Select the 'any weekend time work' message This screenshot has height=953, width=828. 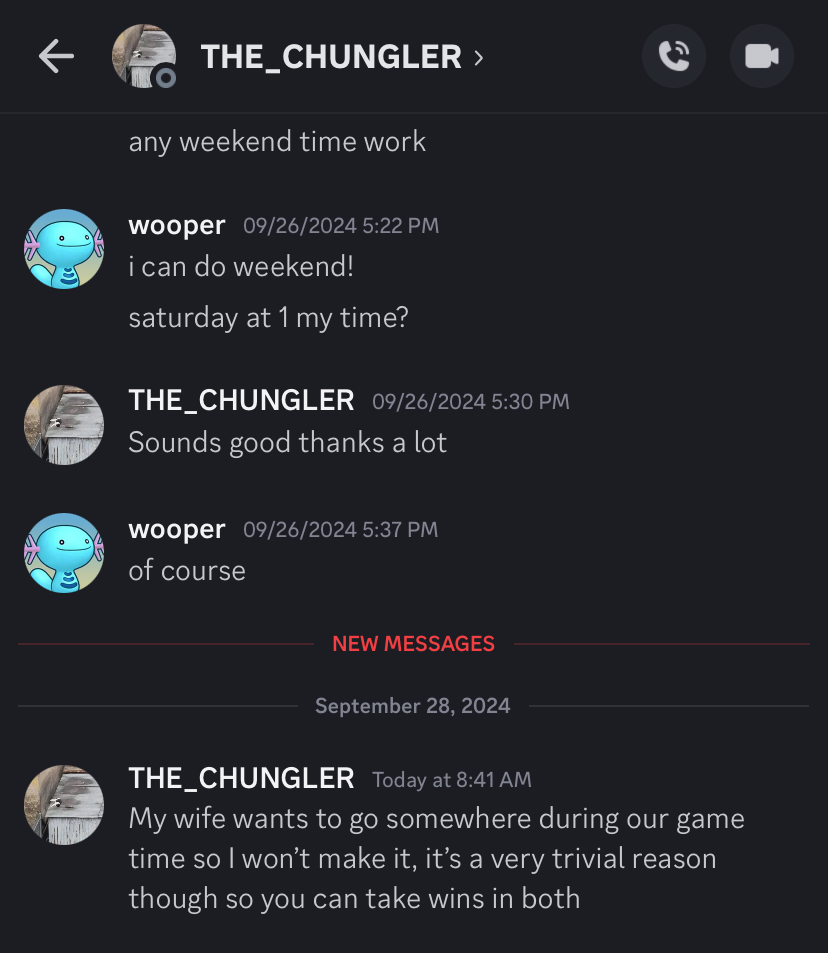point(277,142)
